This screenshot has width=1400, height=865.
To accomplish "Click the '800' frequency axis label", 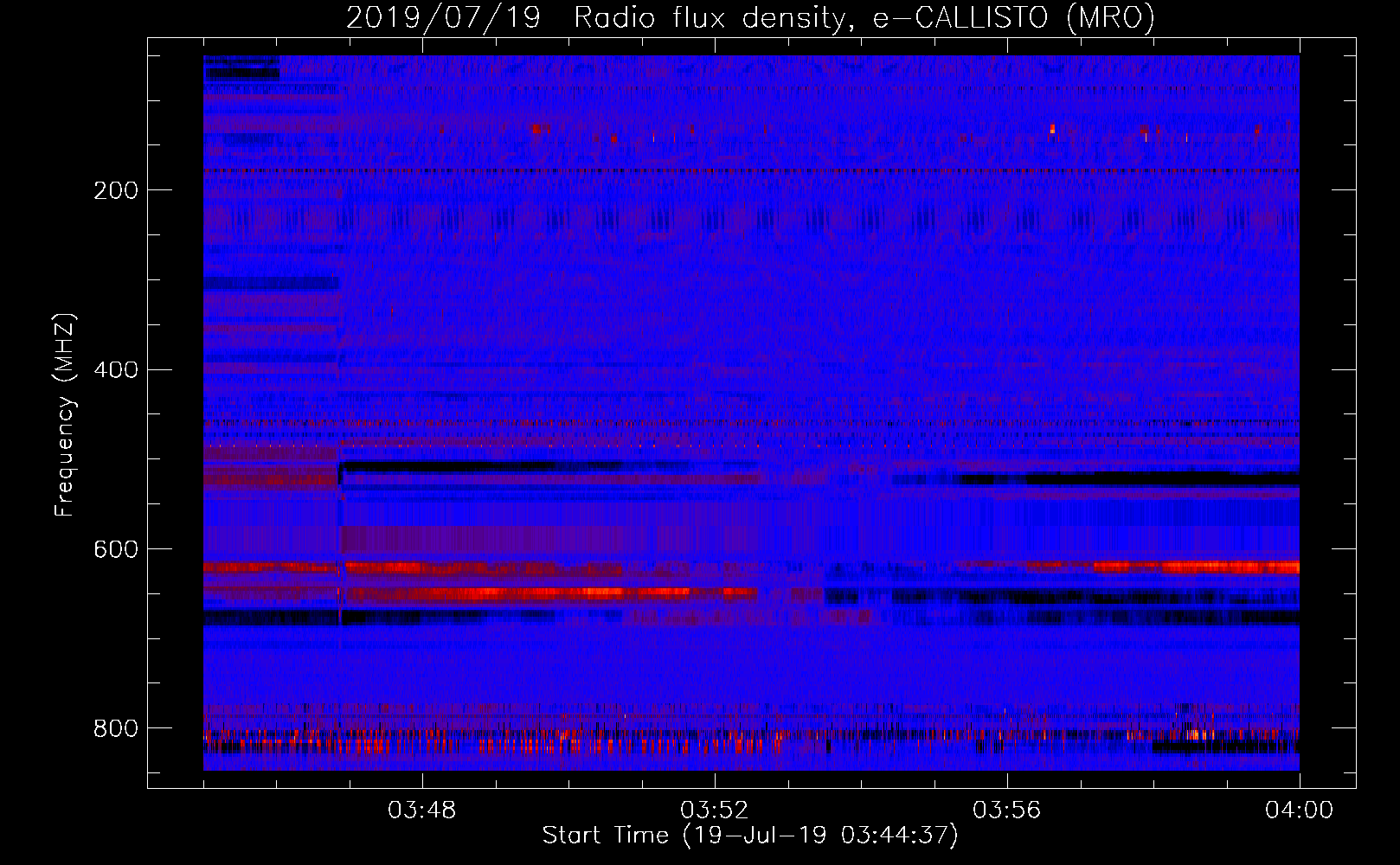I will click(x=115, y=729).
